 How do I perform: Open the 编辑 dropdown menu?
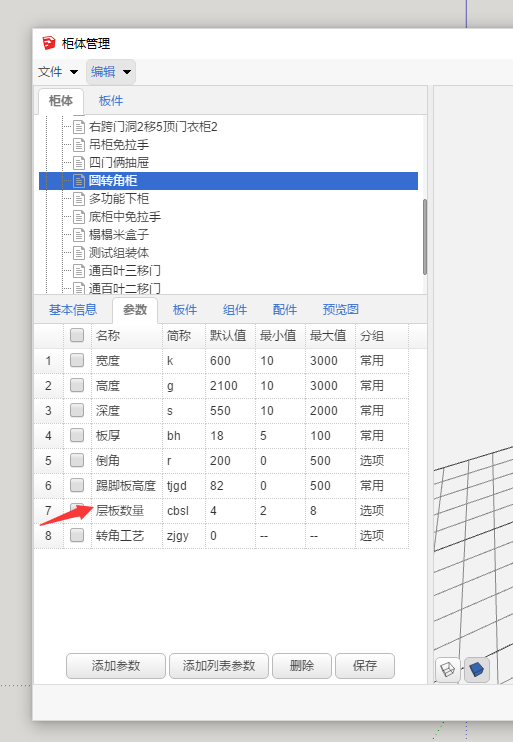[x=111, y=72]
